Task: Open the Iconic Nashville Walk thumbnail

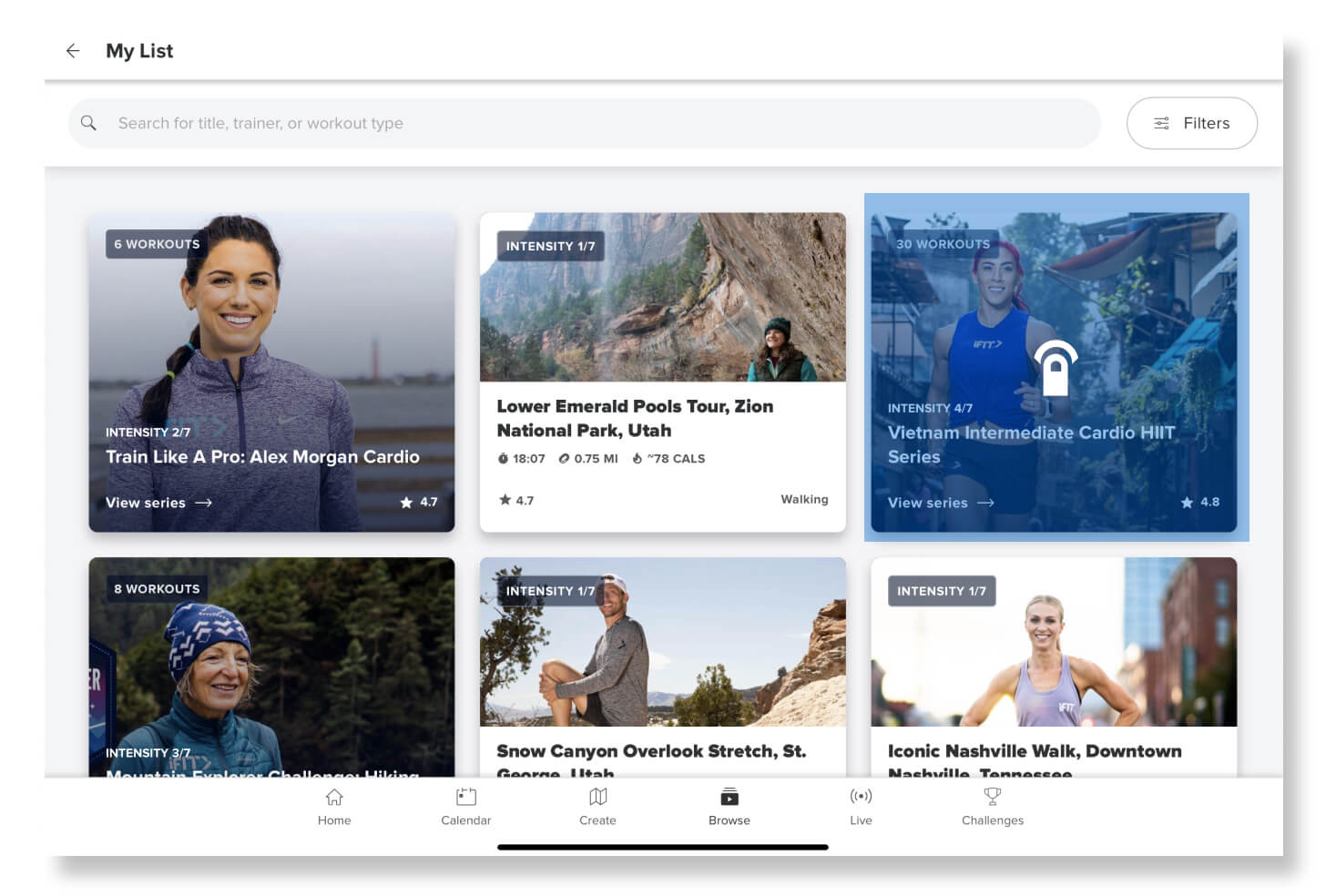Action: click(x=1054, y=642)
